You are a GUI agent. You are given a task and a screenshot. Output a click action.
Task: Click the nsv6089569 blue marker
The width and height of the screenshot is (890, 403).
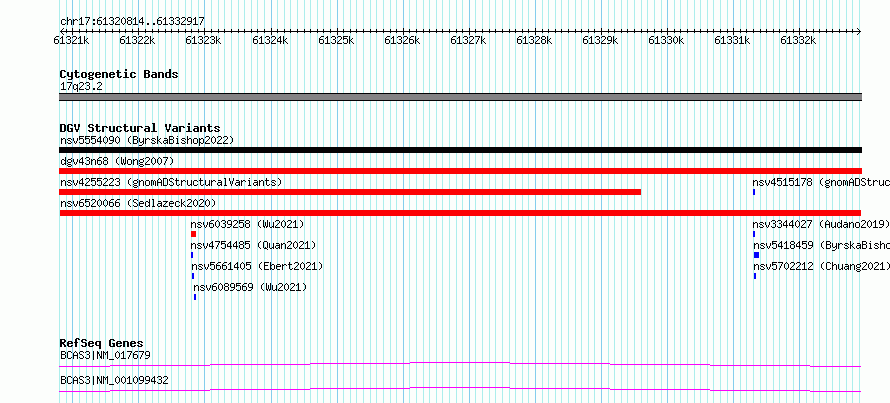(195, 297)
